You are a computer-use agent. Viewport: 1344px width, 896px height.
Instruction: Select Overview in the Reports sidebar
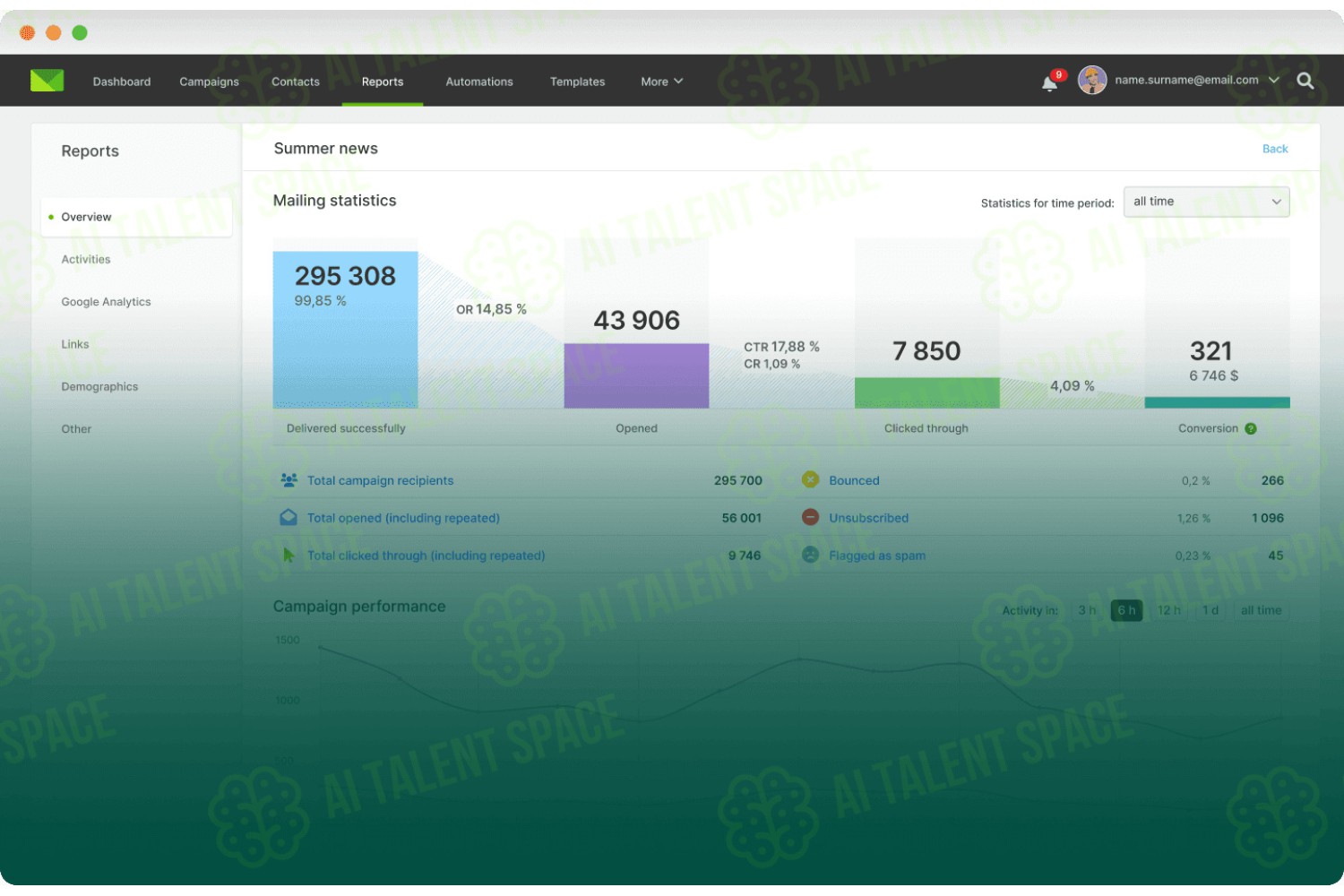[x=136, y=217]
